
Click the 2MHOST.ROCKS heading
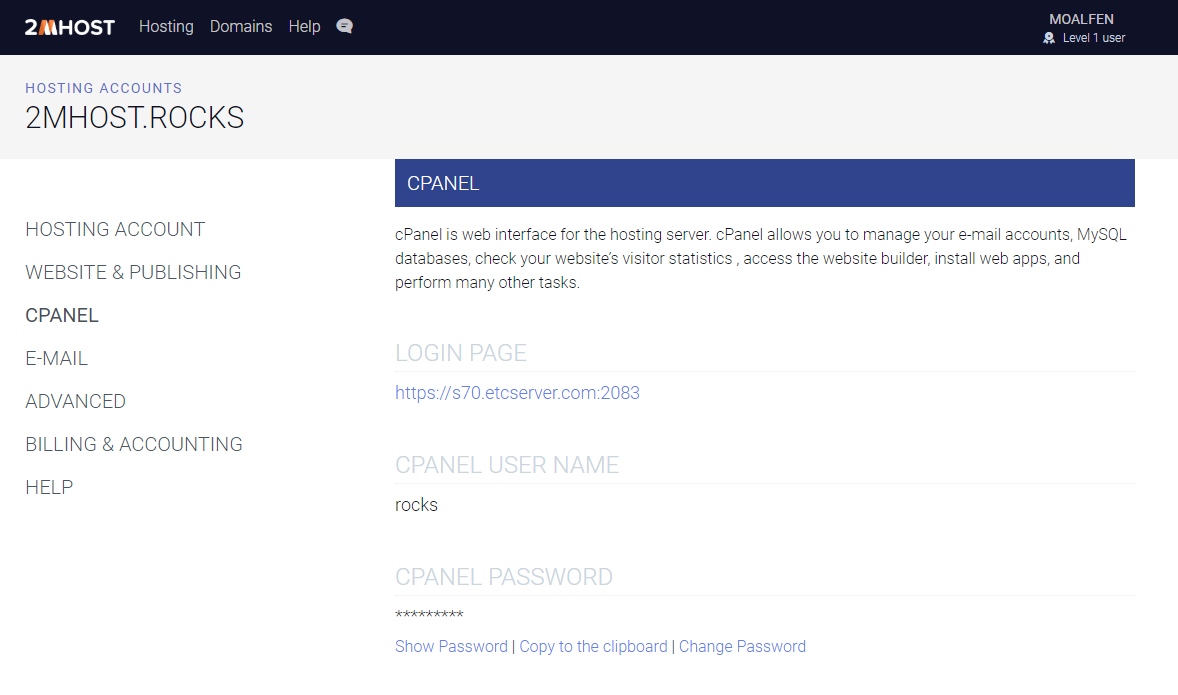point(135,117)
